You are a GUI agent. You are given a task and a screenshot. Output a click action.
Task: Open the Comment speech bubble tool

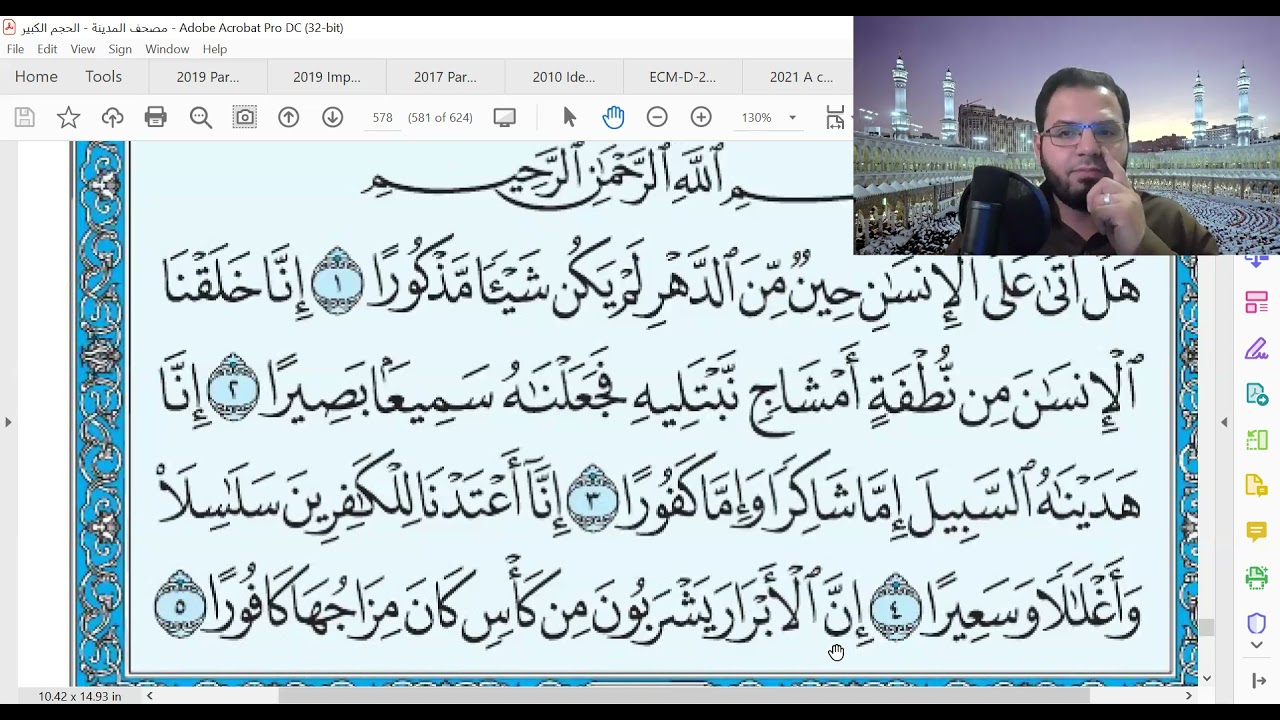tap(1257, 532)
